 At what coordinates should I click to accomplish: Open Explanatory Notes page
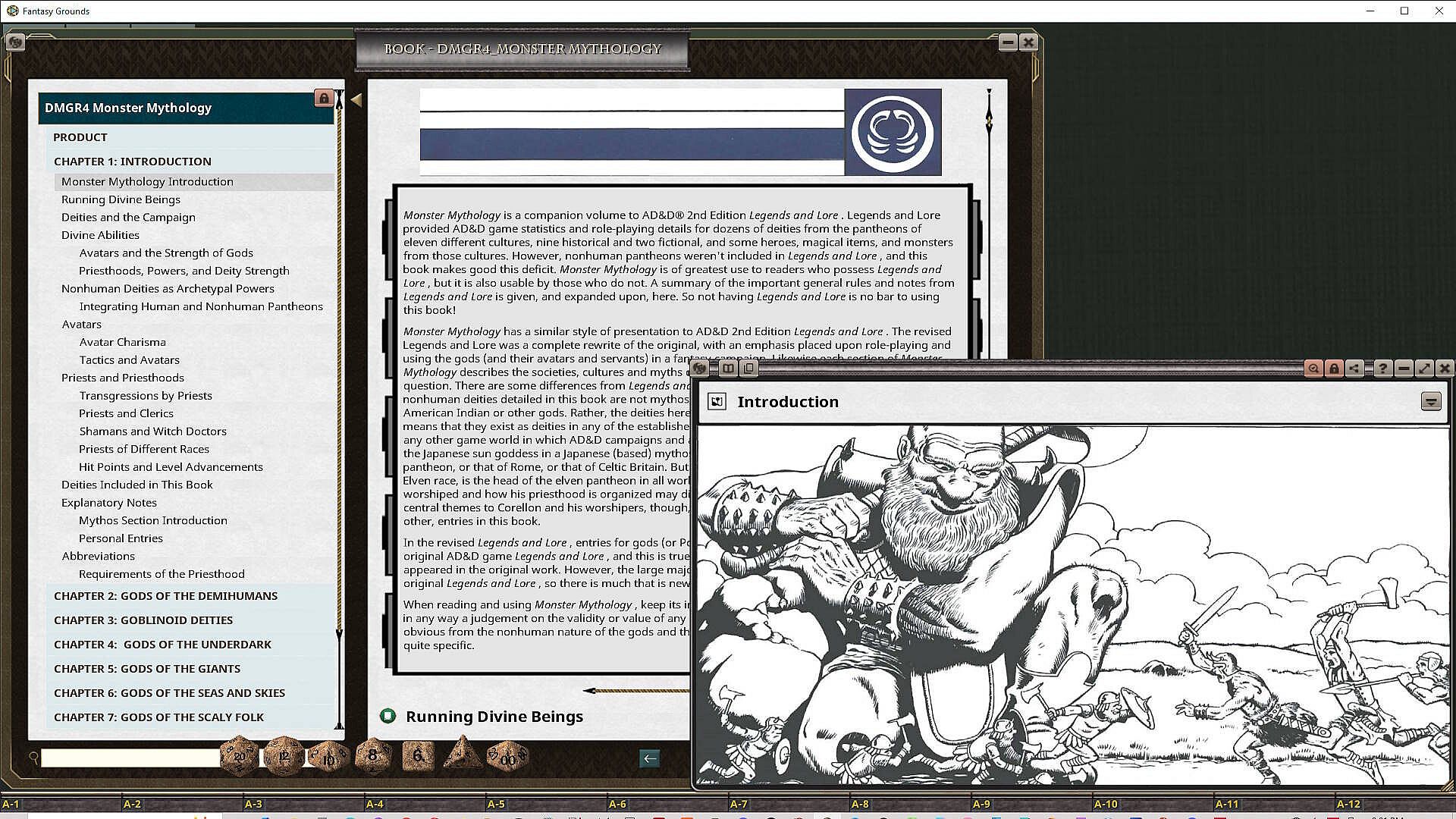point(108,503)
